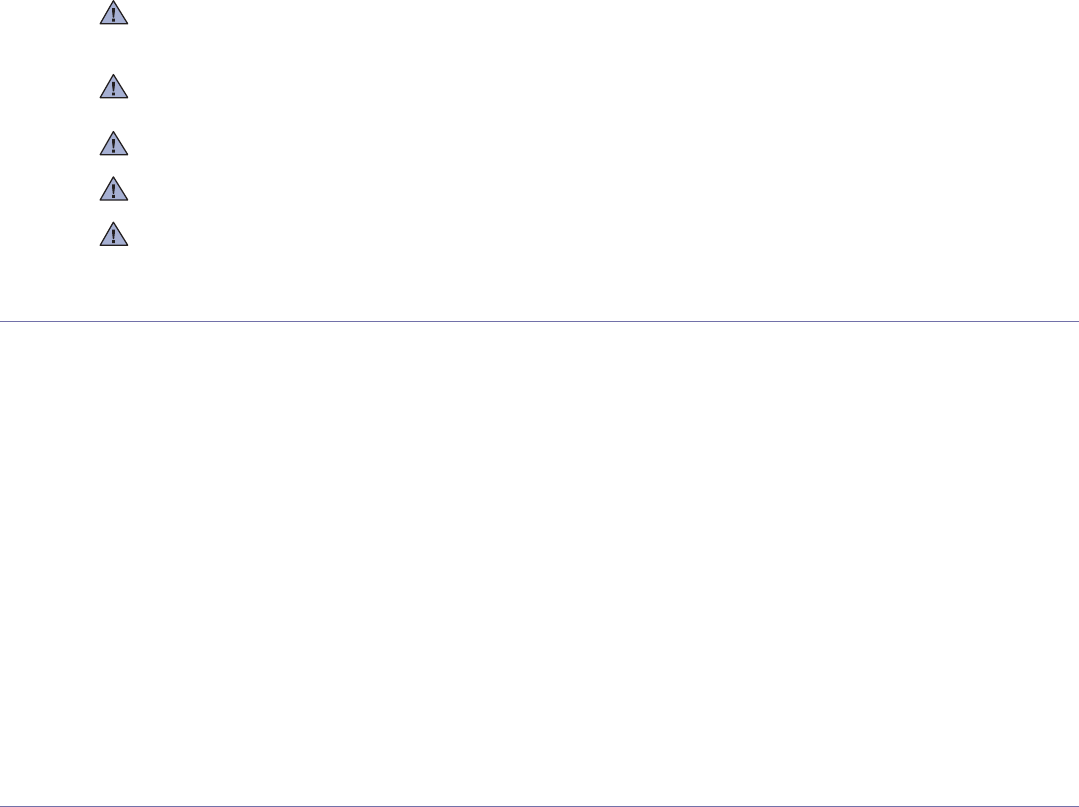Viewport: 1079px width, 807px height.
Task: Click the third caution icon from top
Action: [115, 145]
